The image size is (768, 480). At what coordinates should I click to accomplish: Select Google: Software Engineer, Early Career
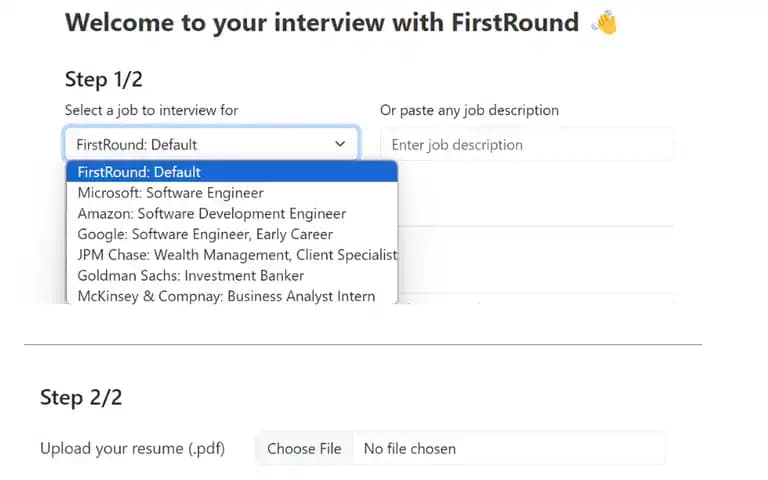[x=232, y=234]
